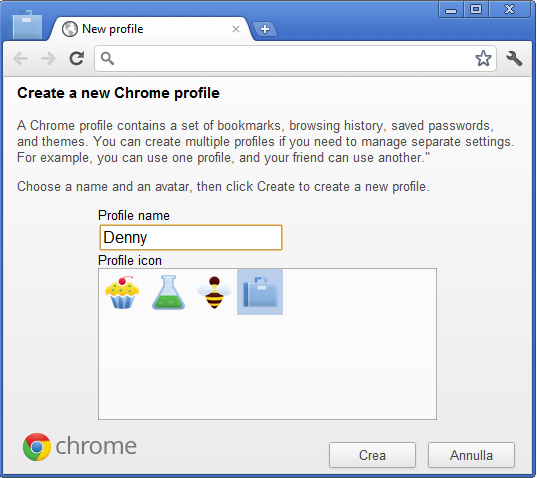Viewport: 537px width, 478px height.
Task: Click the 'Profile name' label
Action: 134,216
